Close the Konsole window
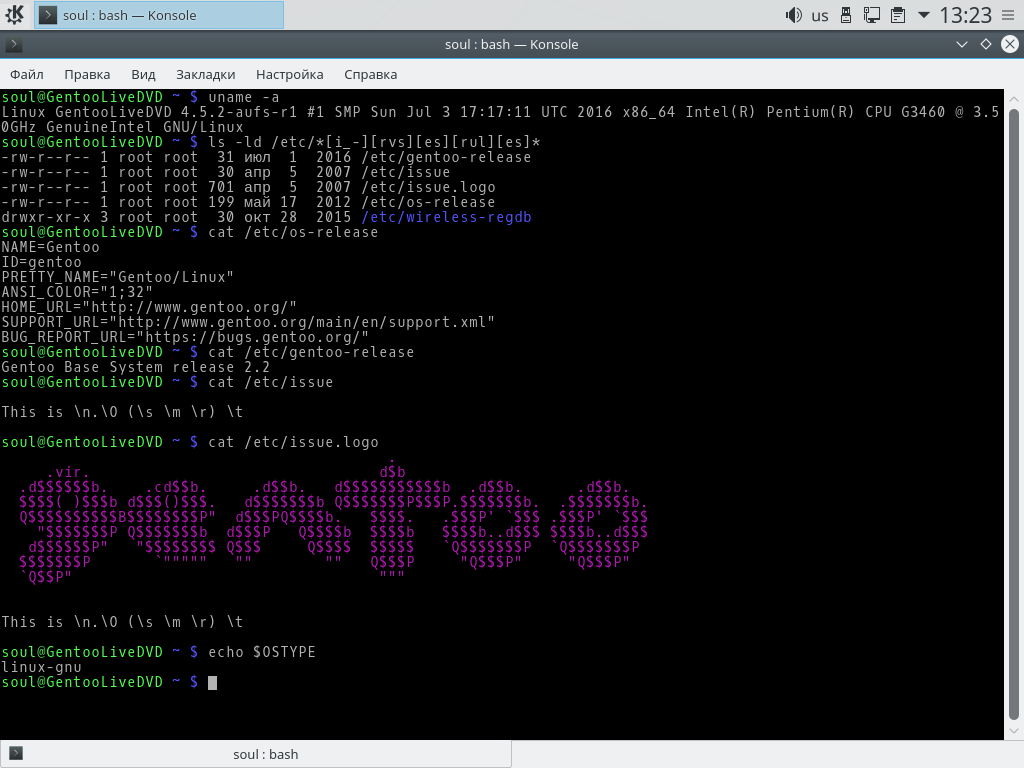The width and height of the screenshot is (1024, 768). [x=1010, y=44]
